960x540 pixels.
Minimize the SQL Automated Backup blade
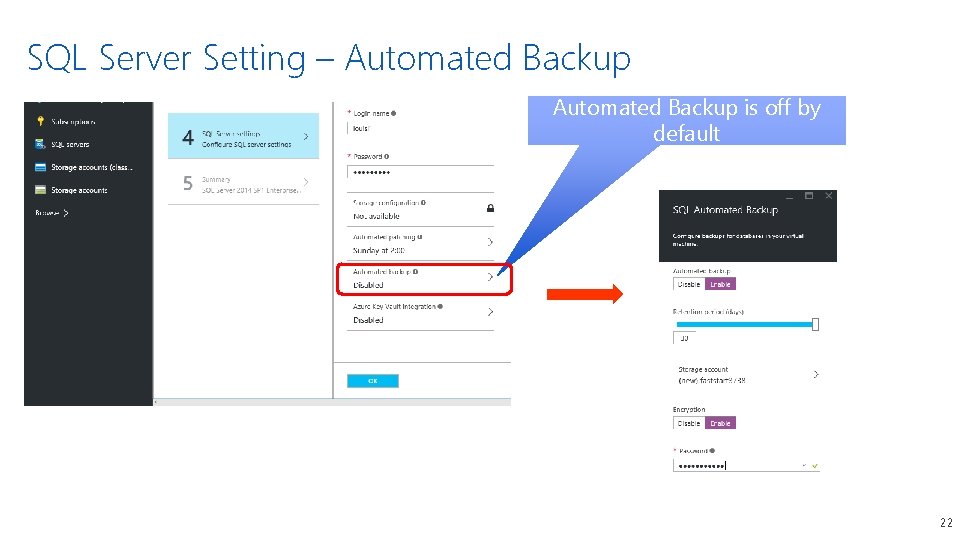point(789,197)
